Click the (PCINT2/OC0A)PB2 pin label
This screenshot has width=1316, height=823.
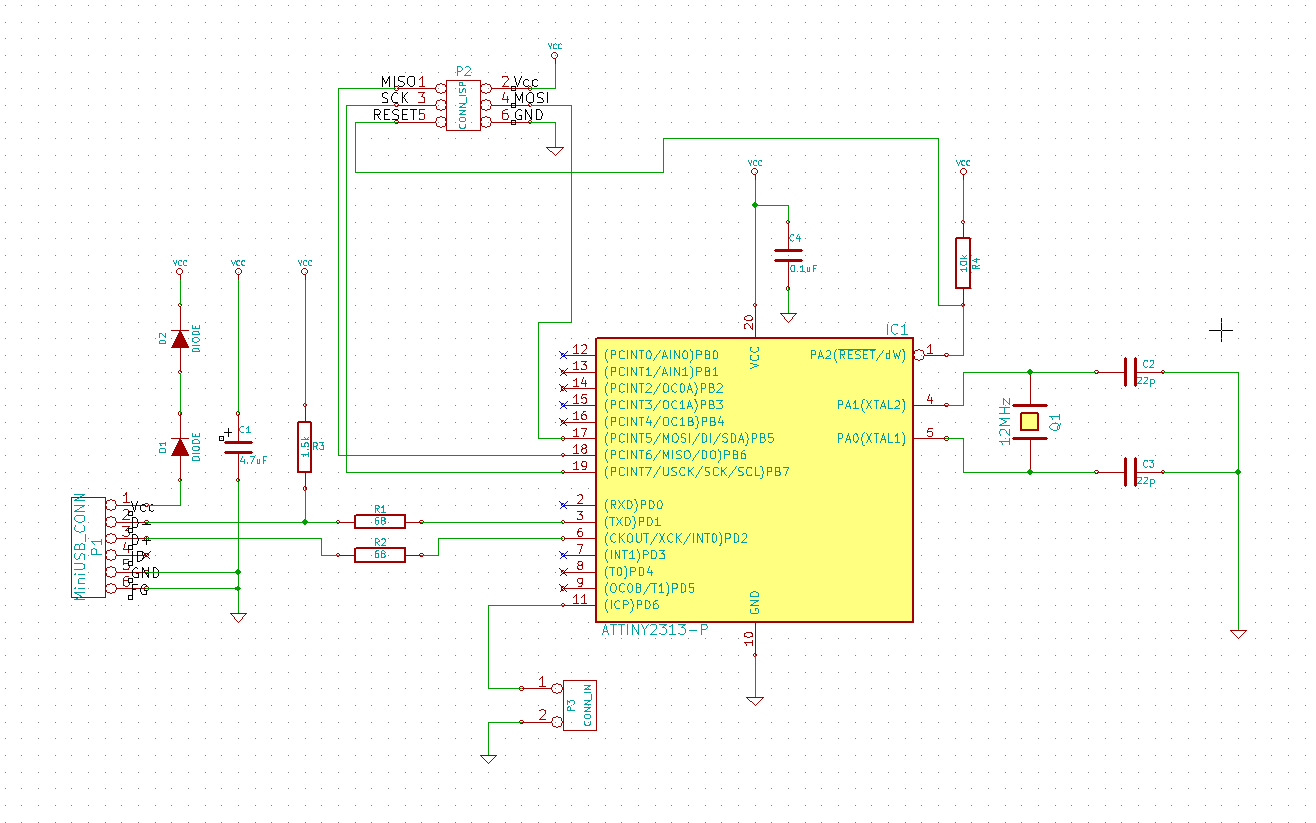(x=663, y=388)
